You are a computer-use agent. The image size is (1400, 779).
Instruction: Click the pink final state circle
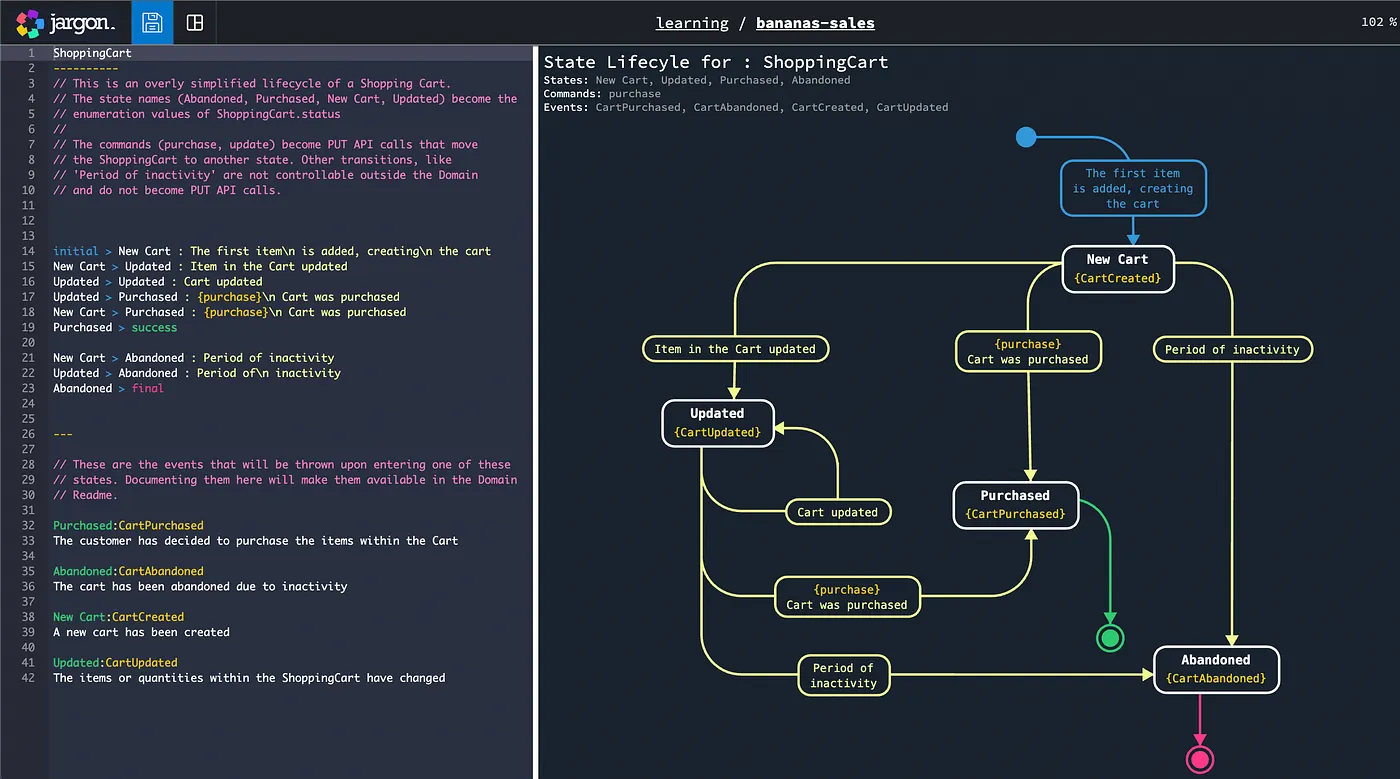point(1200,759)
